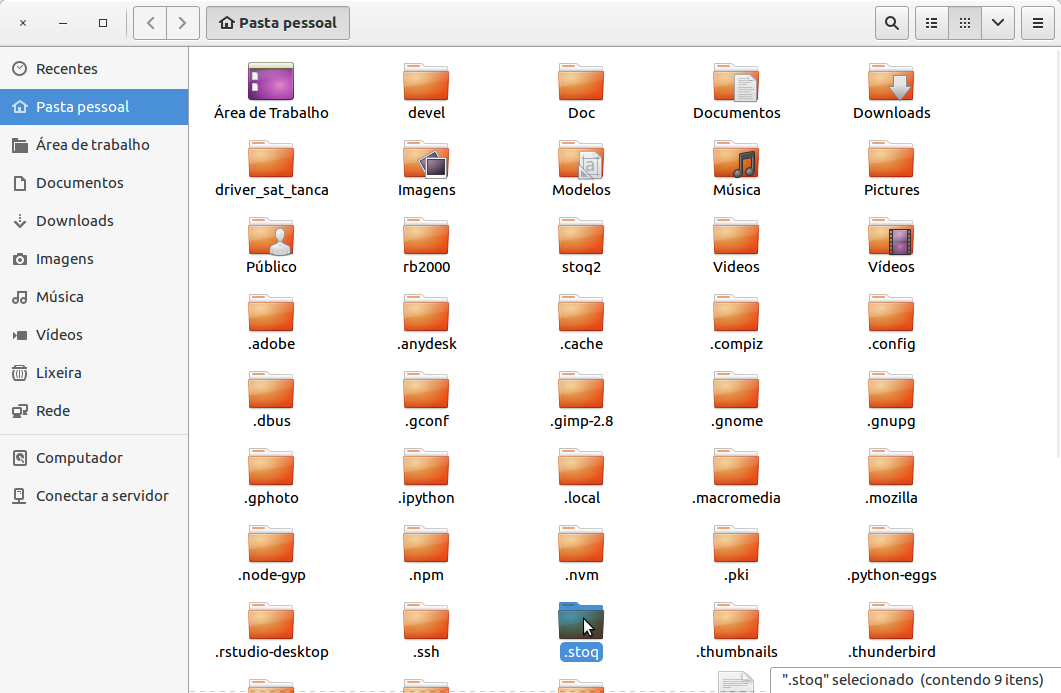Open Vídeos in the sidebar

[94, 334]
